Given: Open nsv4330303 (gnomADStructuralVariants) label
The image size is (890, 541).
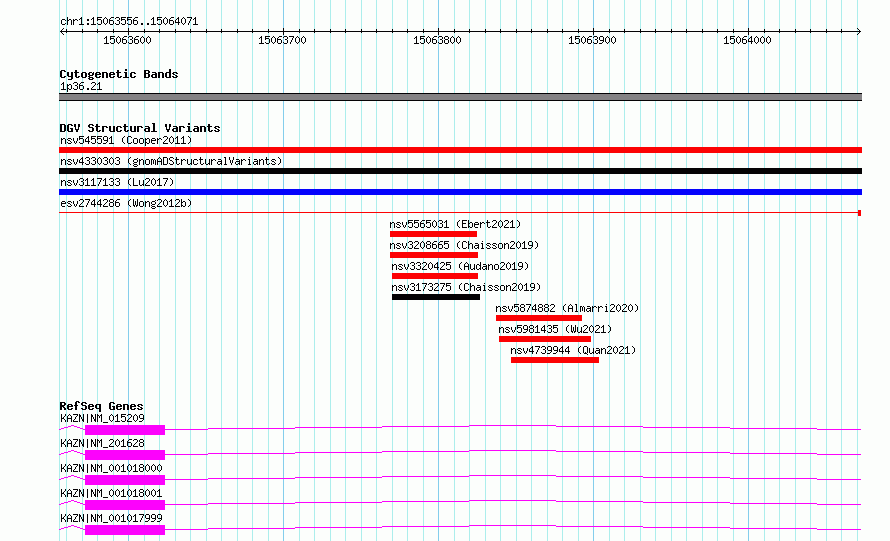Looking at the screenshot, I should [171, 161].
